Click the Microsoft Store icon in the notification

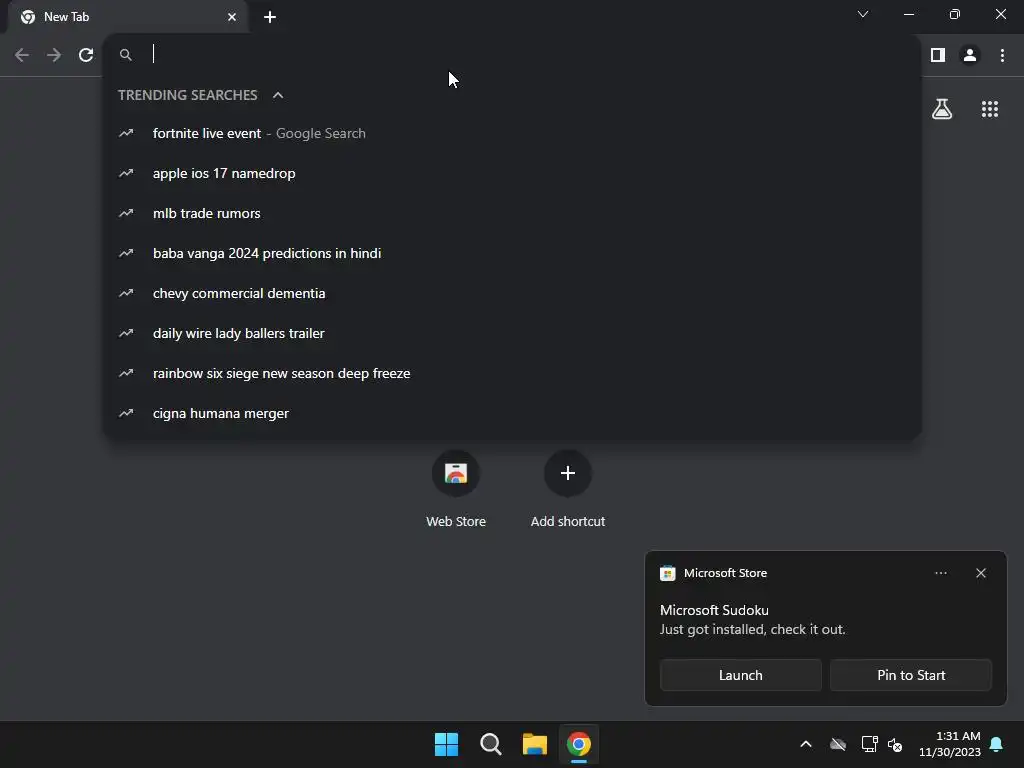tap(667, 573)
